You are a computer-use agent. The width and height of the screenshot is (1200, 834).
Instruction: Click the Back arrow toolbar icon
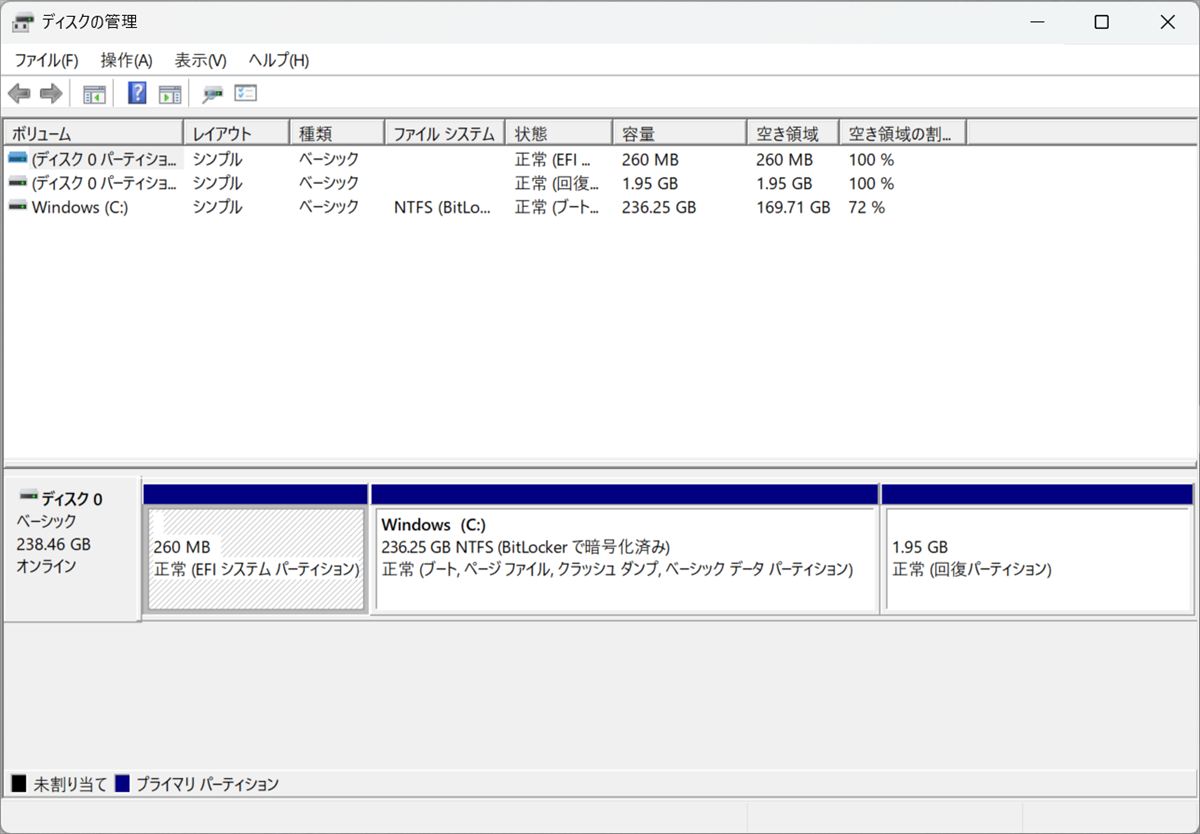[19, 94]
